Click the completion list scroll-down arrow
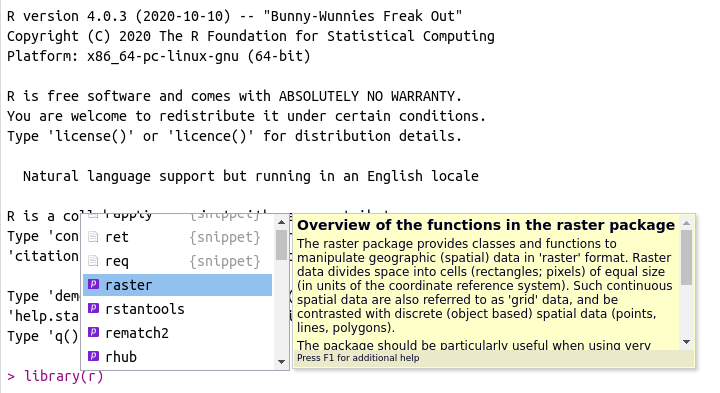 coord(281,362)
